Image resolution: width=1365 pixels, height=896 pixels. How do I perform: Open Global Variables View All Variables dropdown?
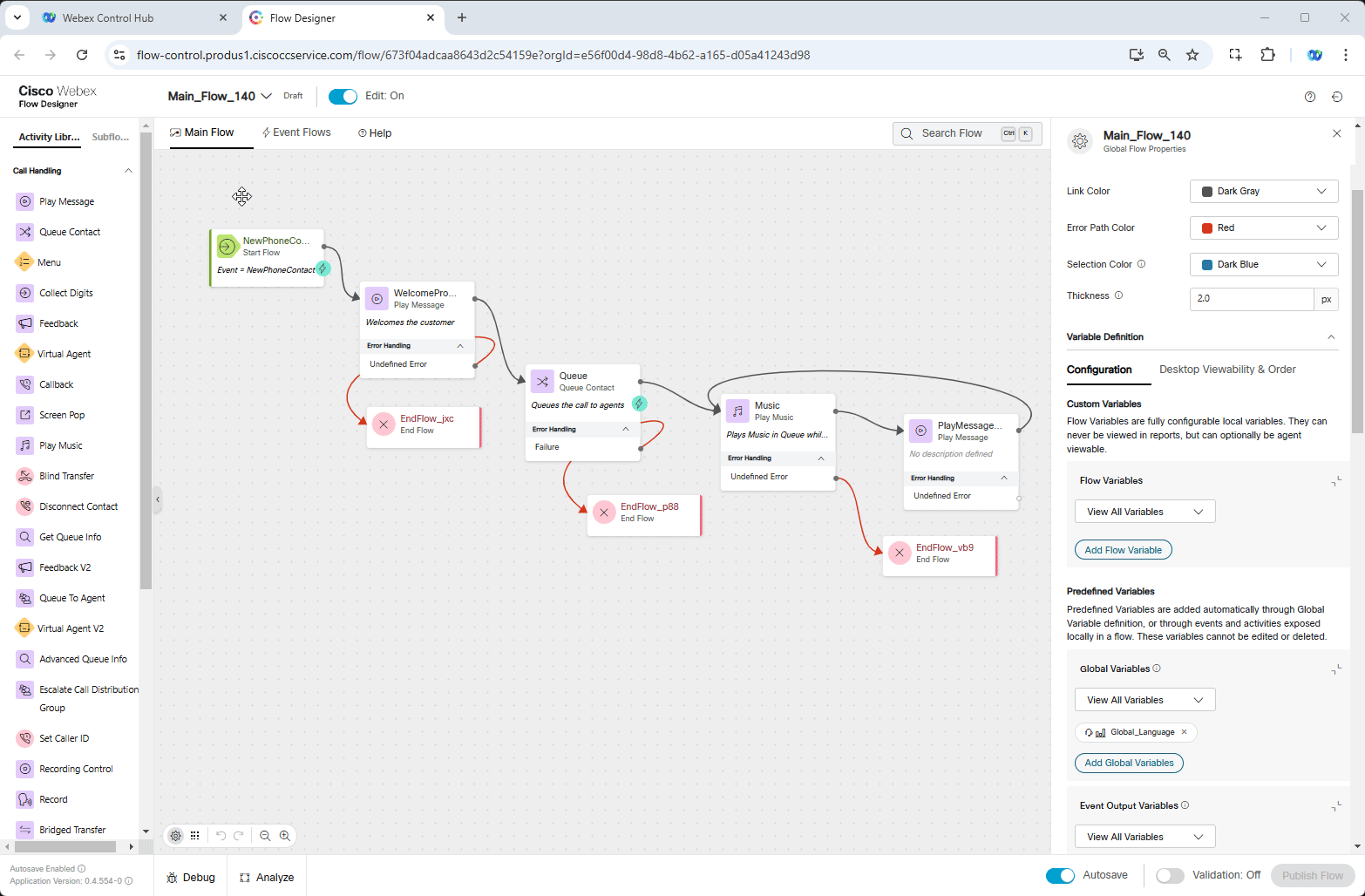point(1145,700)
